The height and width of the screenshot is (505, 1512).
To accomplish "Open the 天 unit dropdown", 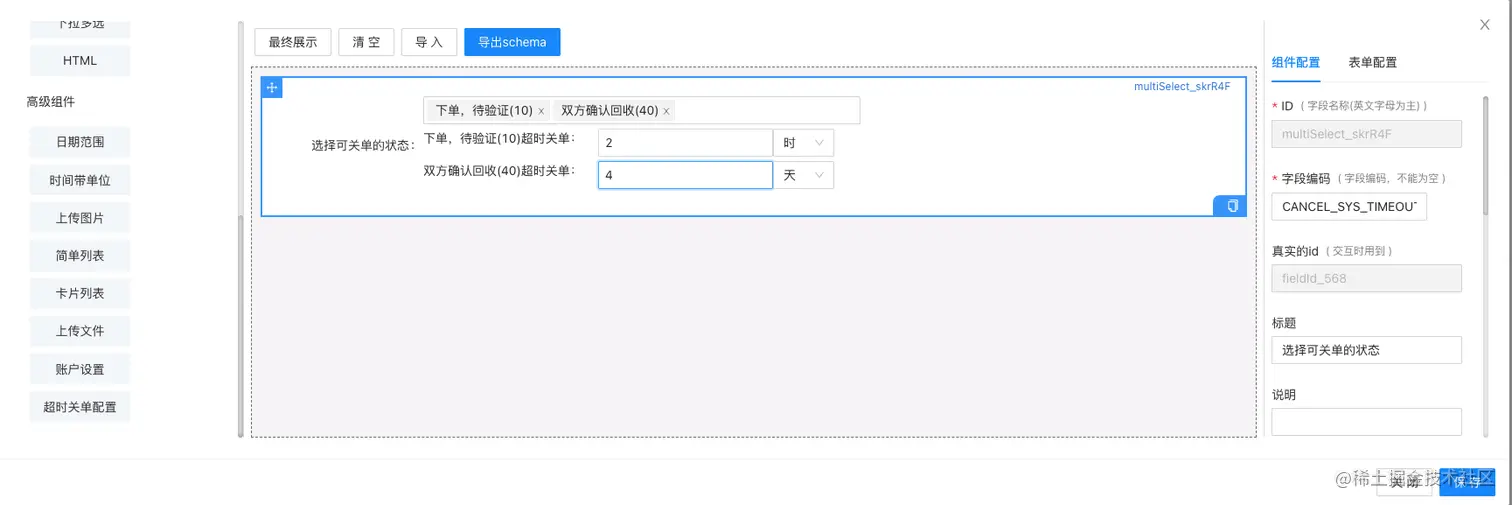I will click(803, 175).
